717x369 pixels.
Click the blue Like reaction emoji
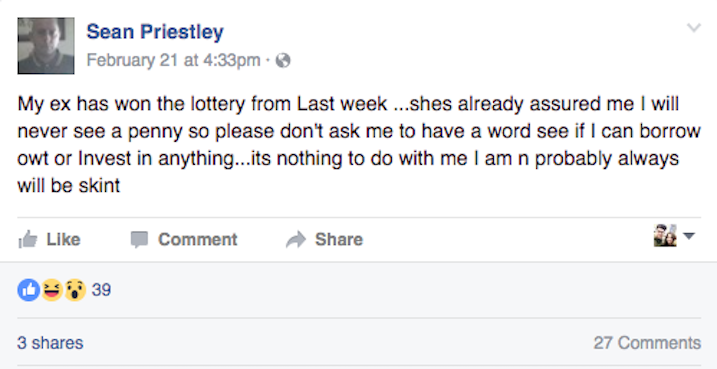(28, 290)
